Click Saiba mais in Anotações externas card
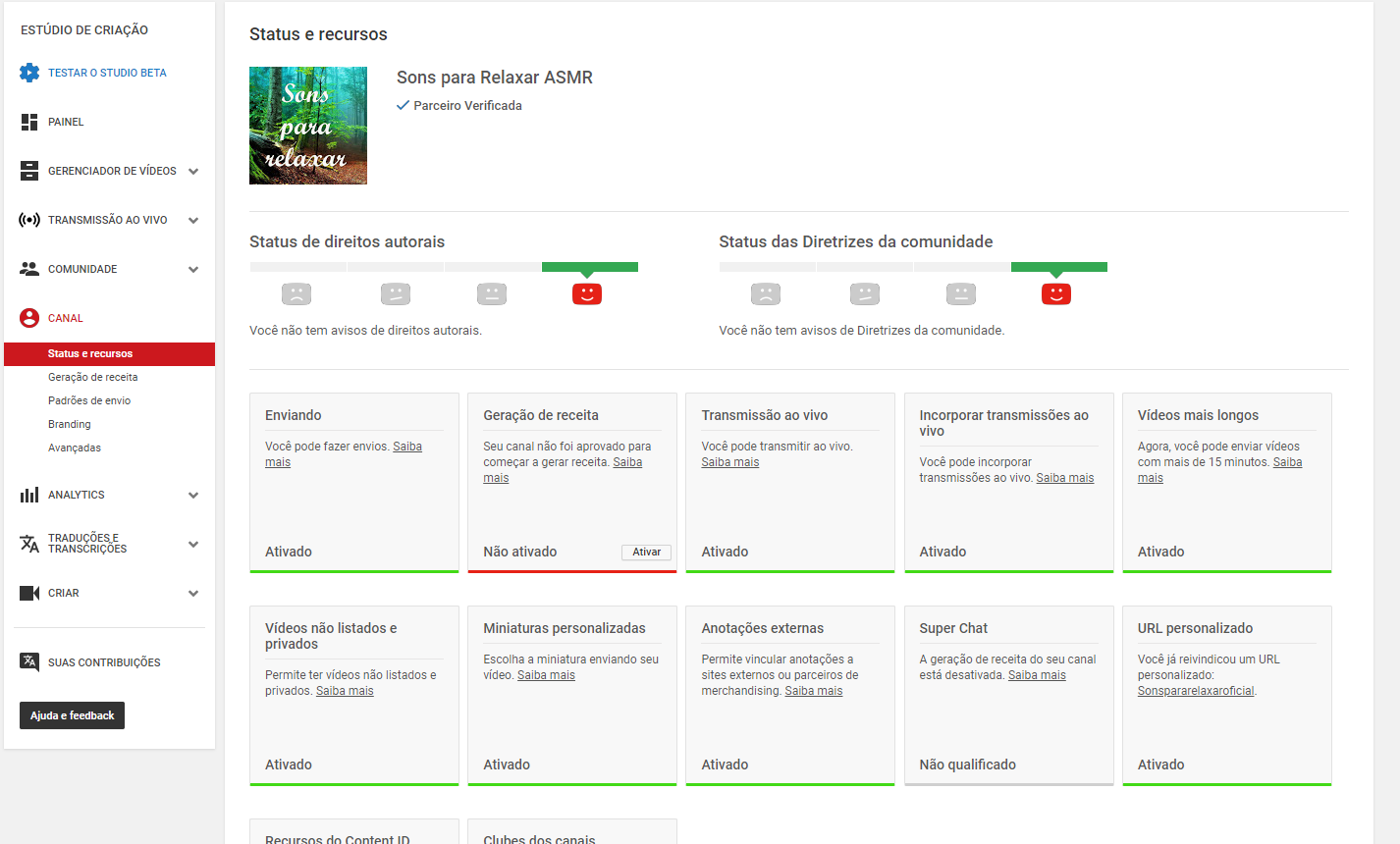1400x844 pixels. click(x=813, y=691)
